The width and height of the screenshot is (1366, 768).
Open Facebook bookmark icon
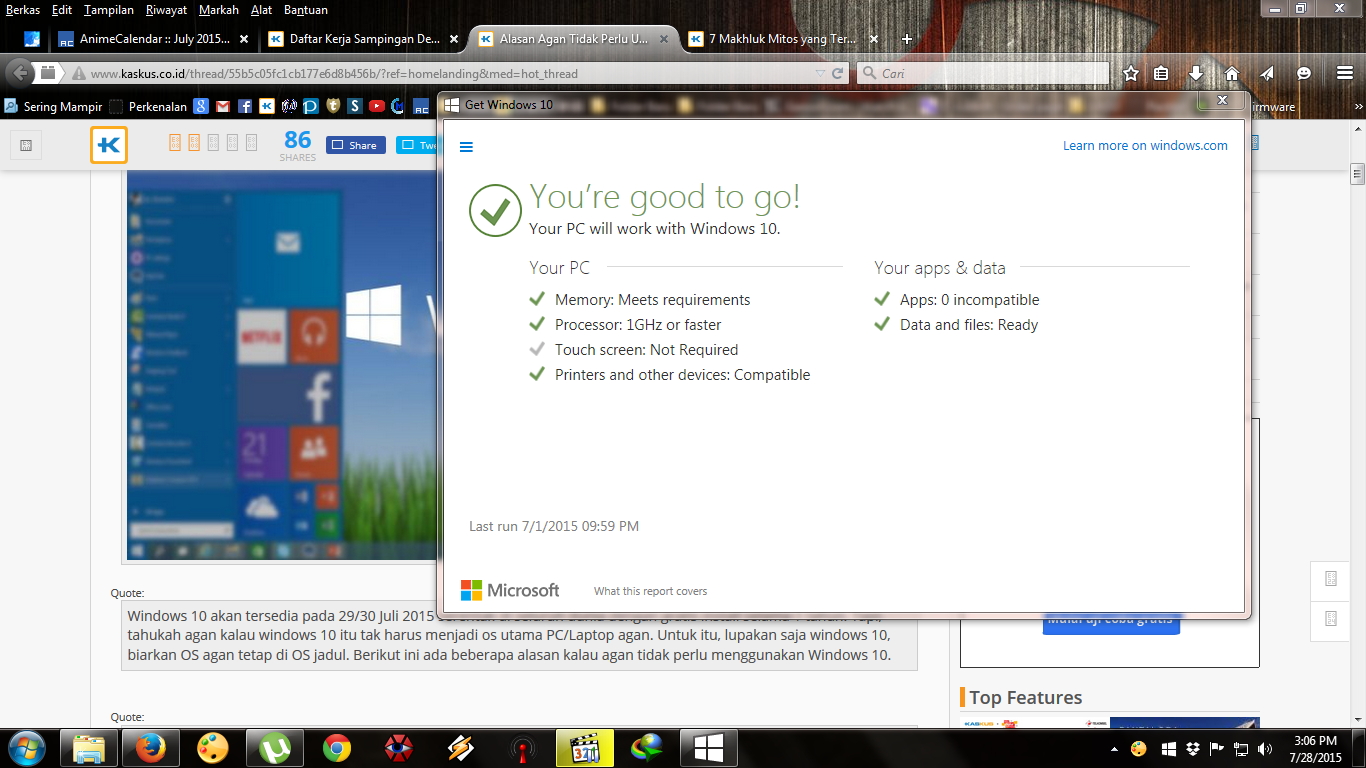[x=245, y=106]
